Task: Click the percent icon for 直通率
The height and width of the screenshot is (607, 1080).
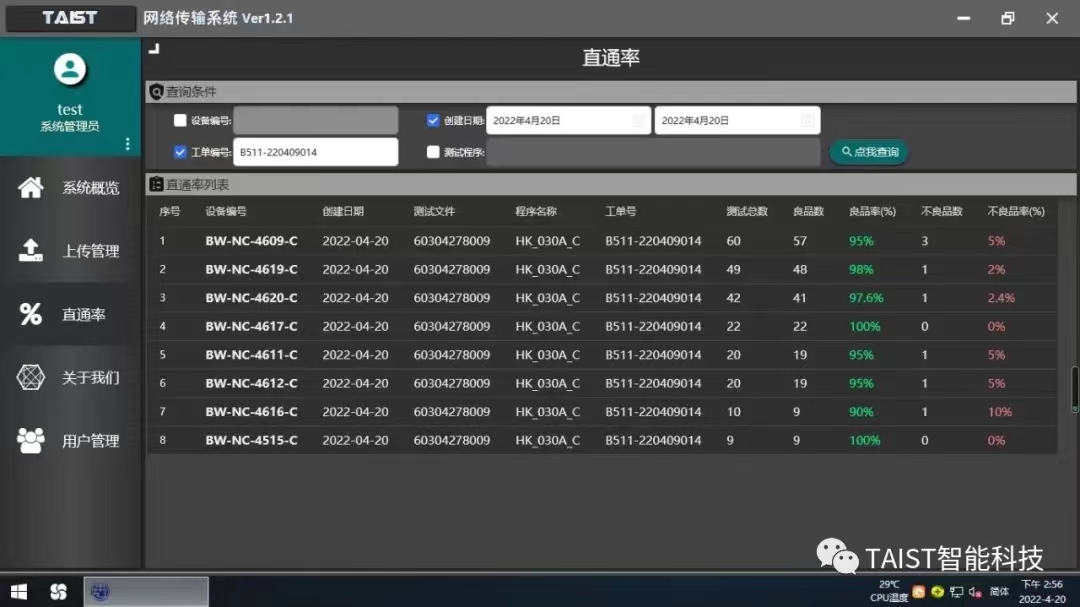Action: point(30,314)
